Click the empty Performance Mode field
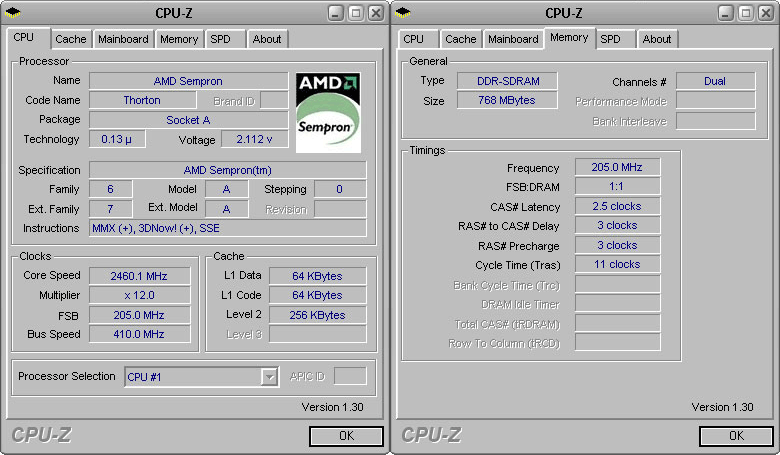This screenshot has height=455, width=780. (715, 101)
